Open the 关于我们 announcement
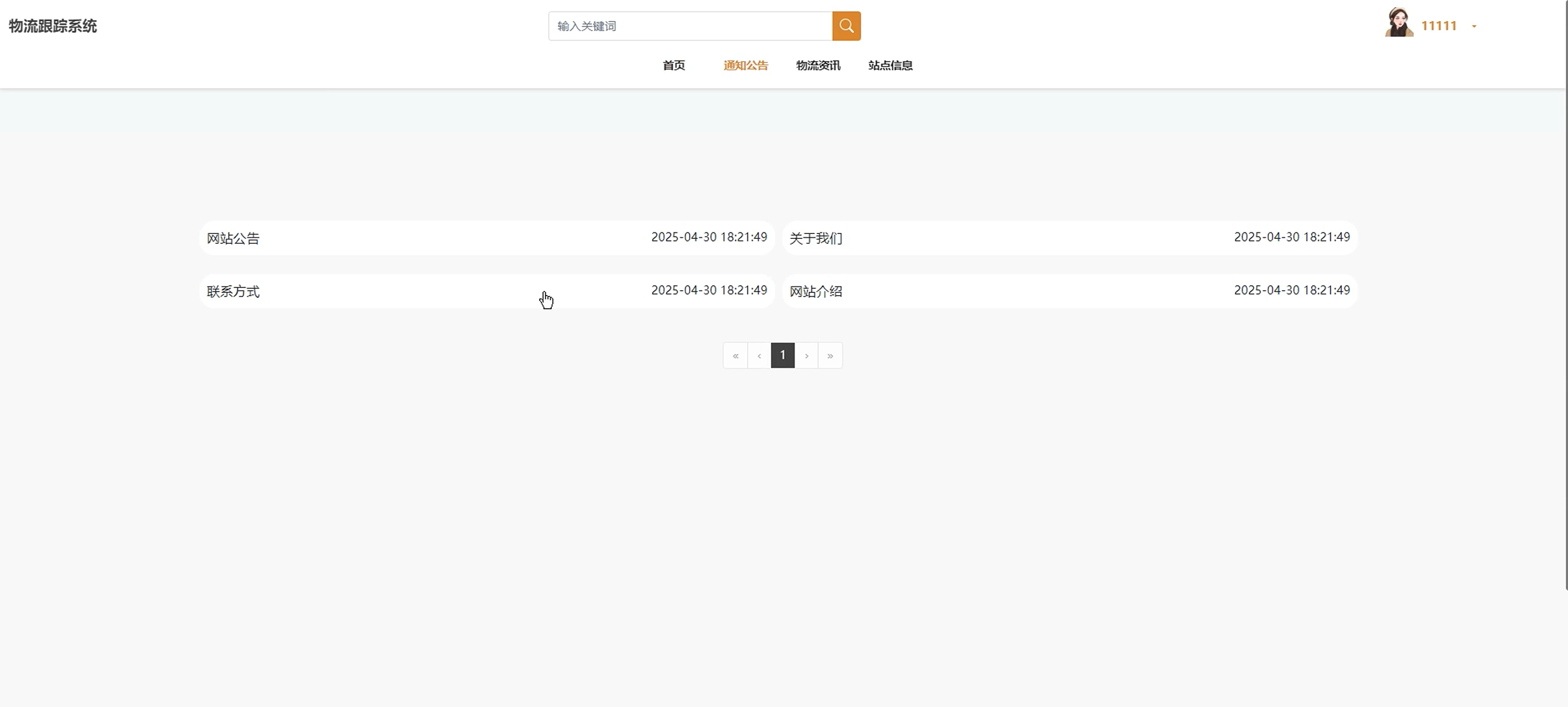This screenshot has width=1568, height=707. point(816,238)
